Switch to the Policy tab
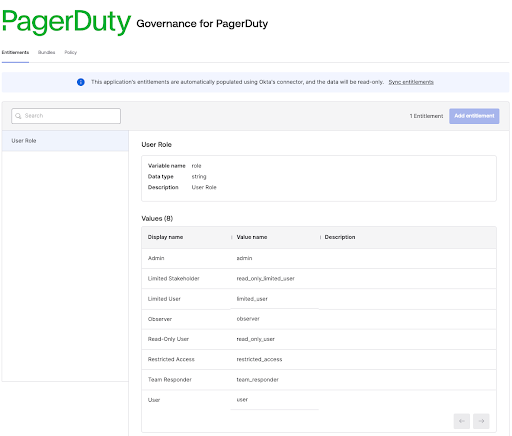 (71, 52)
